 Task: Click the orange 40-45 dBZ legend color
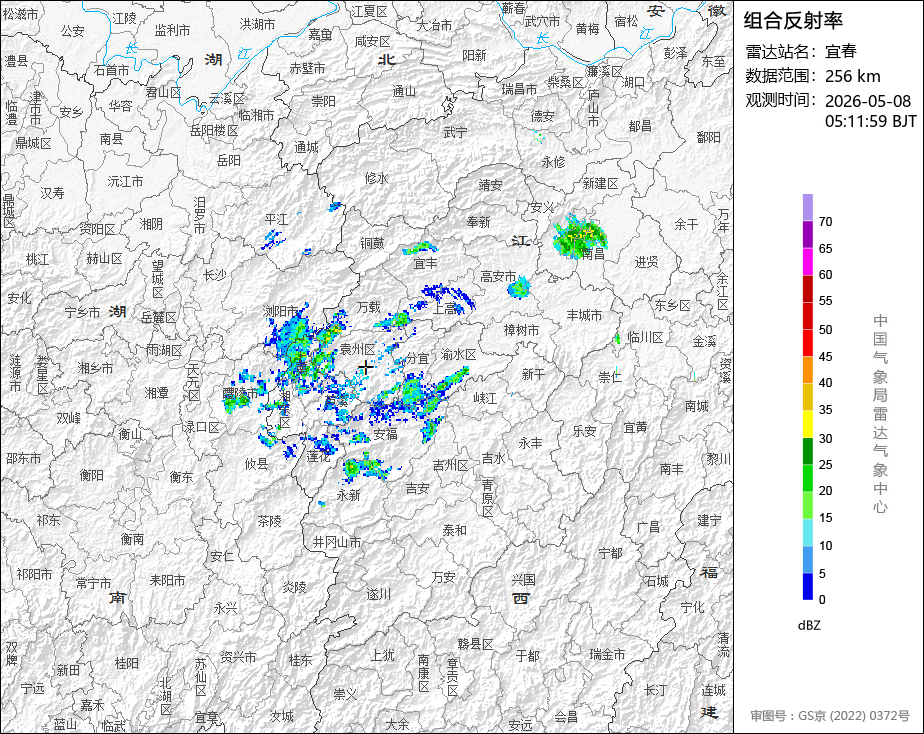807,370
